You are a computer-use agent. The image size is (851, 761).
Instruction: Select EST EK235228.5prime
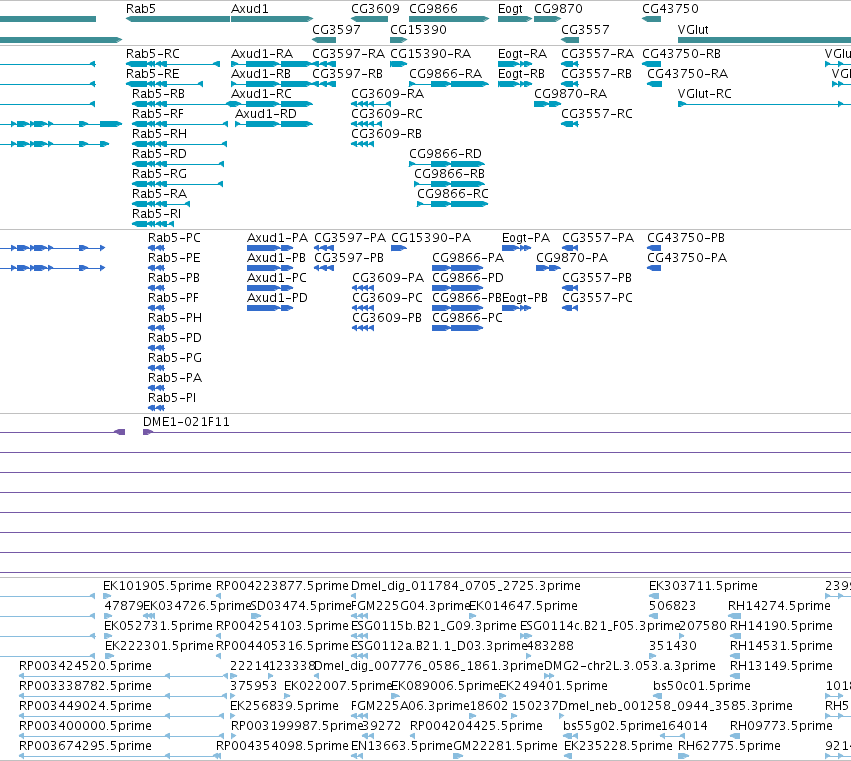(618, 746)
